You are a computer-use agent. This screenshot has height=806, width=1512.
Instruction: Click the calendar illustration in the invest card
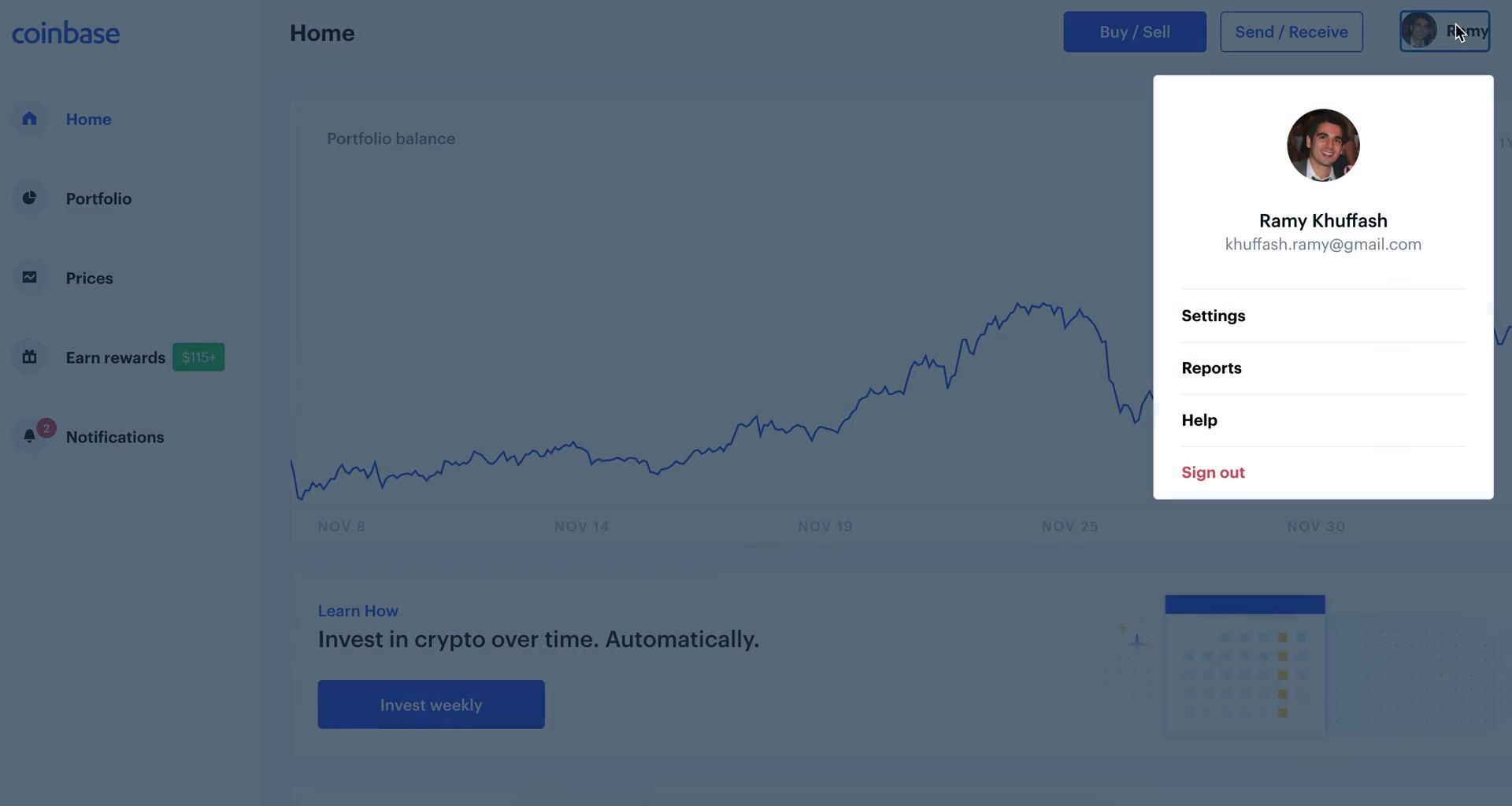[x=1245, y=665]
